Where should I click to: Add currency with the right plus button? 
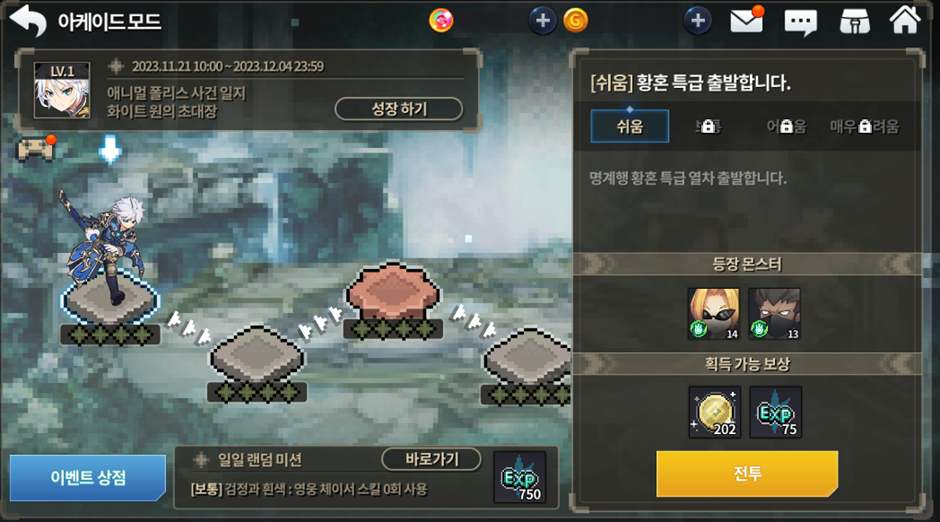click(698, 20)
